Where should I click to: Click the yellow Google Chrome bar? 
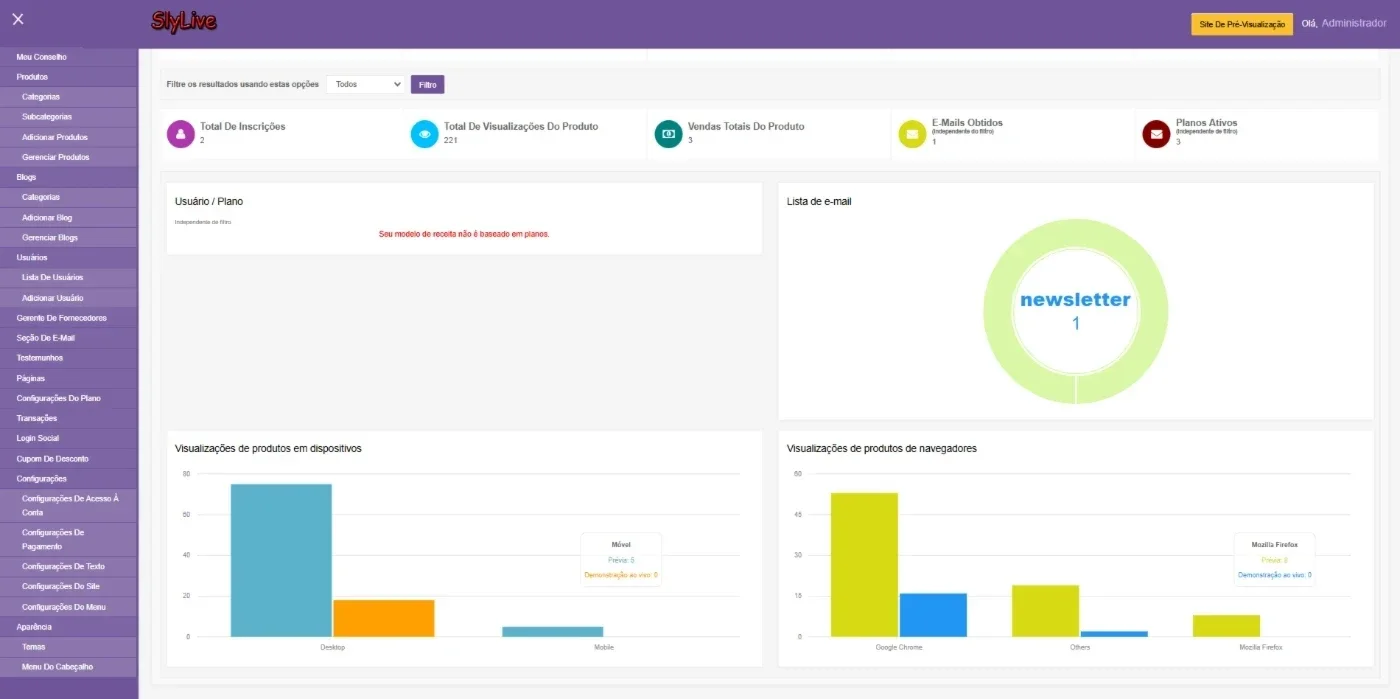[x=864, y=564]
